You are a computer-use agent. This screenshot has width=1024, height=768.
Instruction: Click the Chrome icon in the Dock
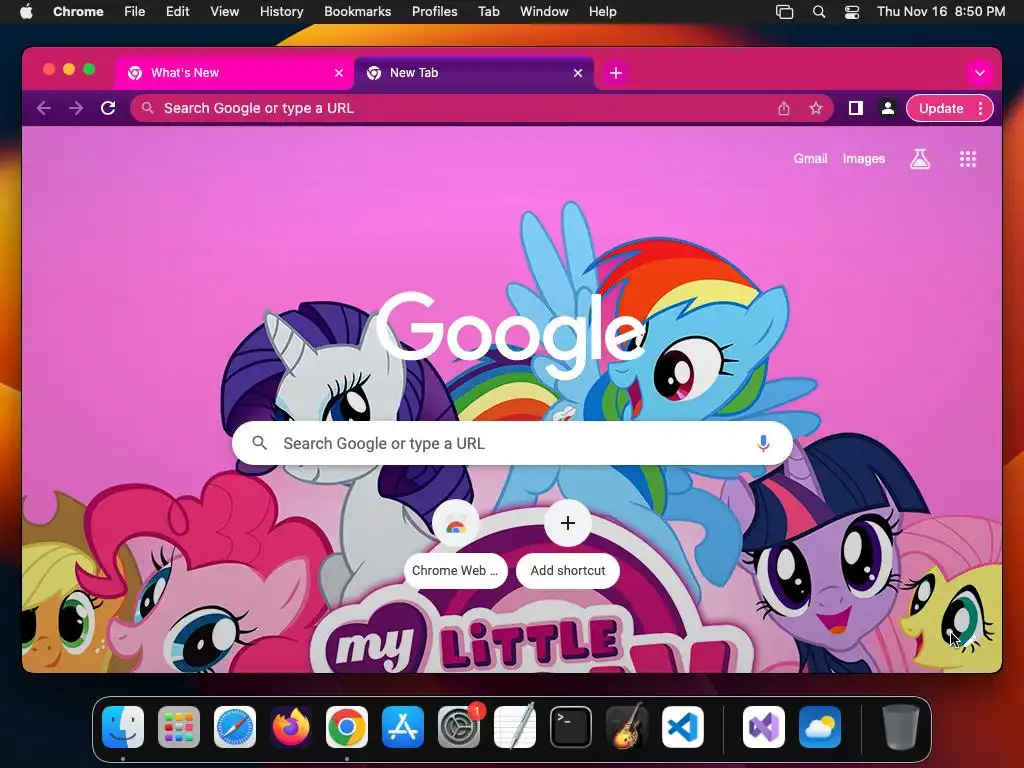[347, 727]
